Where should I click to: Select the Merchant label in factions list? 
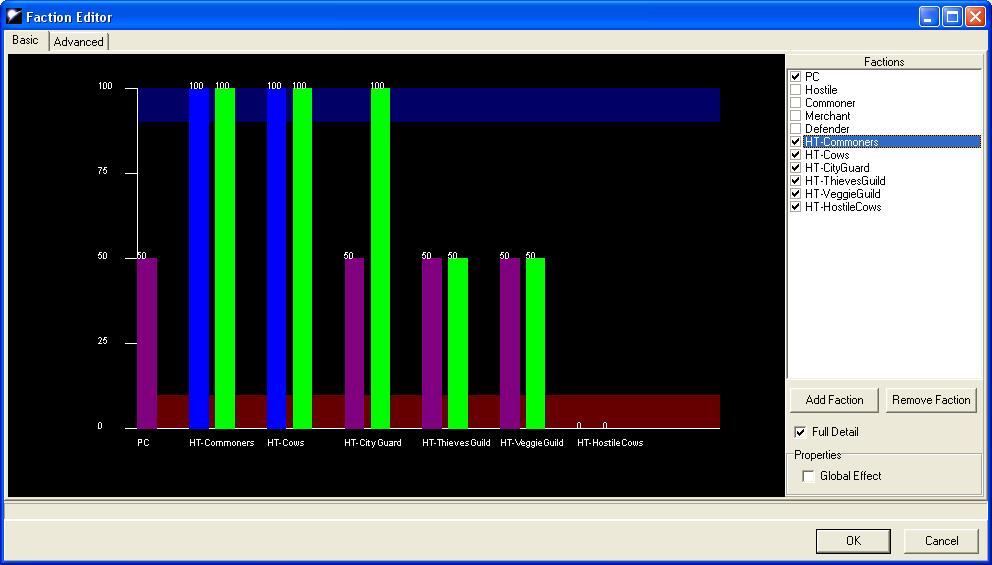coord(828,116)
